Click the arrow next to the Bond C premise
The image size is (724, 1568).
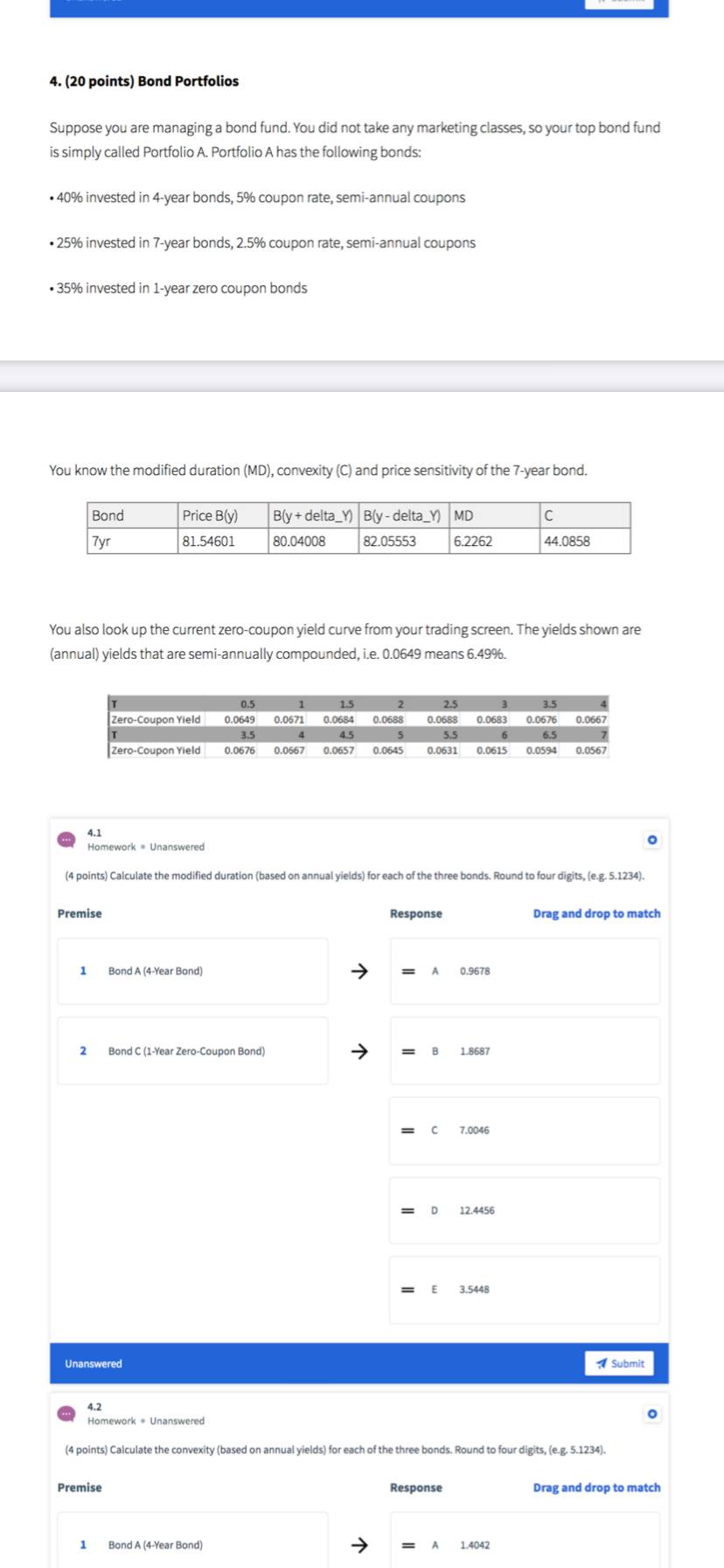pyautogui.click(x=359, y=1051)
